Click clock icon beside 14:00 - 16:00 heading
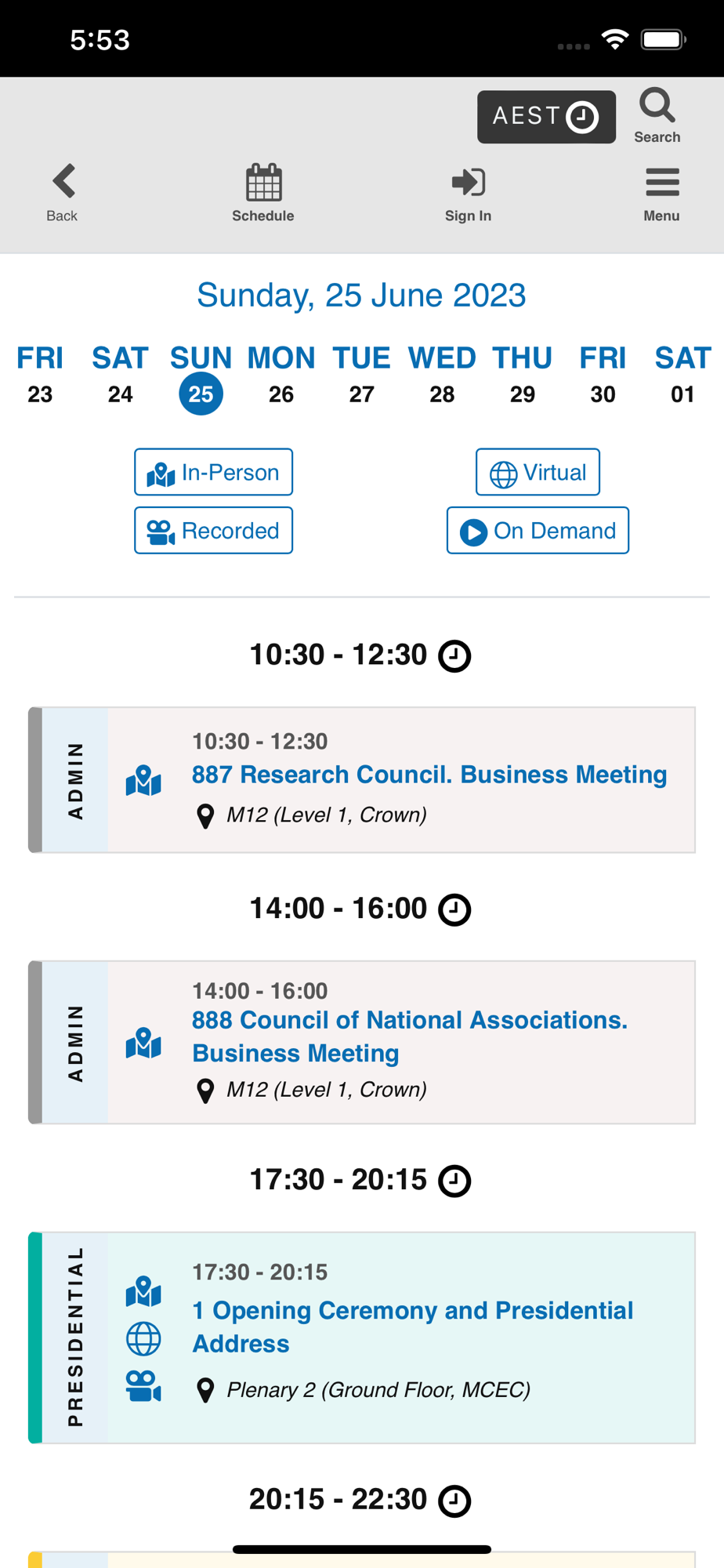Viewport: 724px width, 1568px height. pyautogui.click(x=454, y=910)
